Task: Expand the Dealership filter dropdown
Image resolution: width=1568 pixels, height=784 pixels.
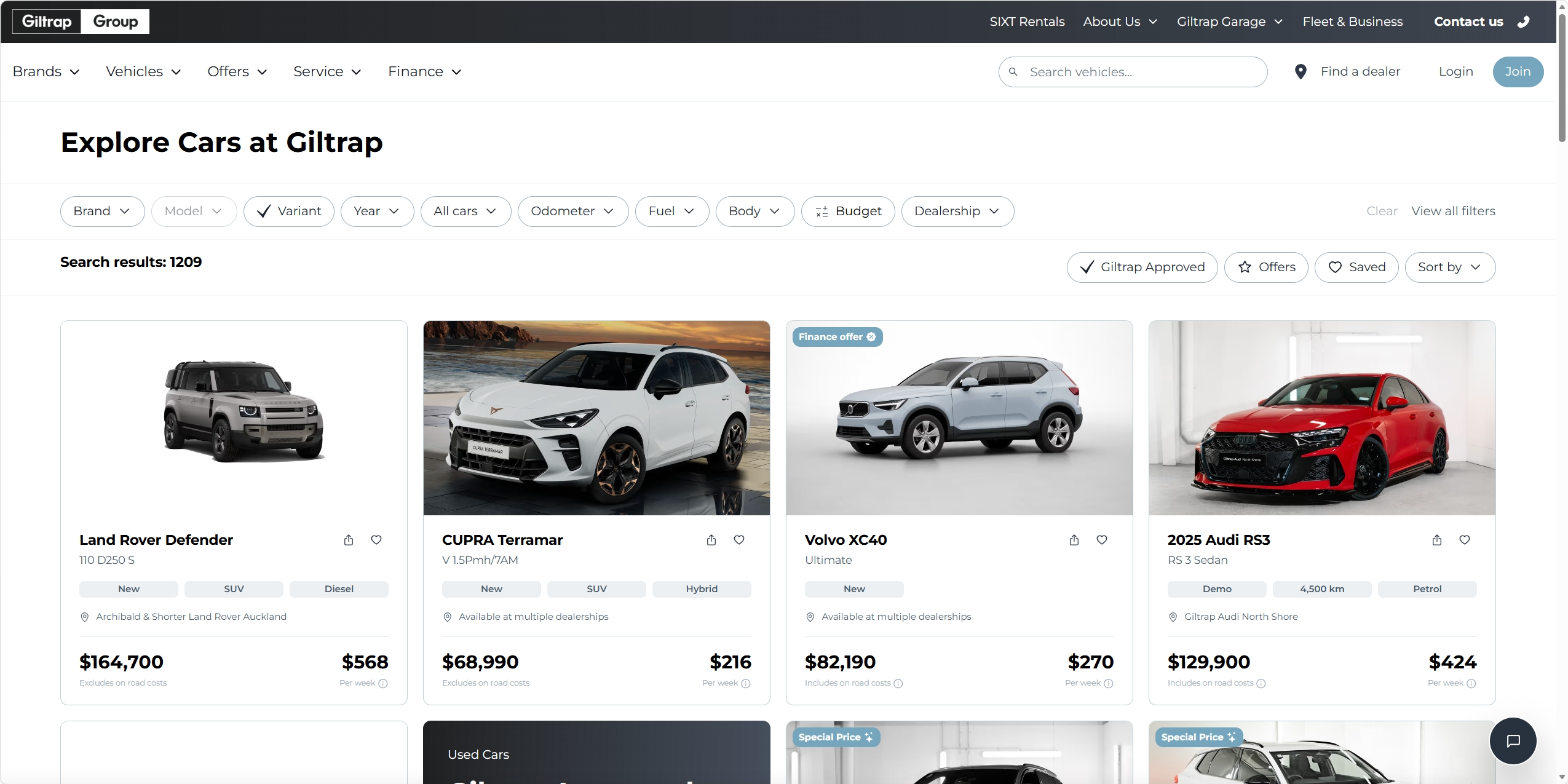Action: coord(958,212)
